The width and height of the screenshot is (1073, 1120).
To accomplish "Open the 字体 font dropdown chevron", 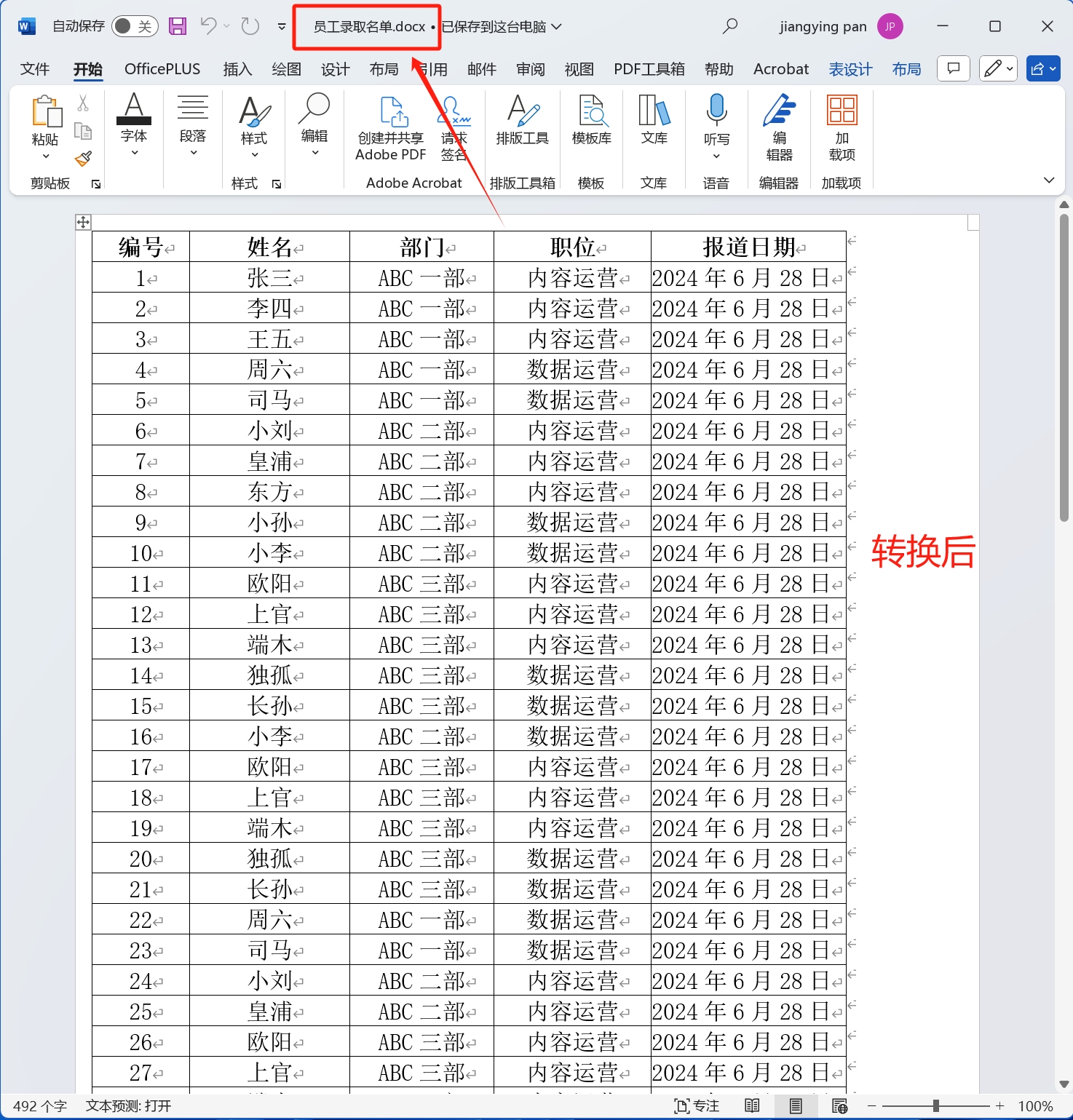I will coord(134,152).
